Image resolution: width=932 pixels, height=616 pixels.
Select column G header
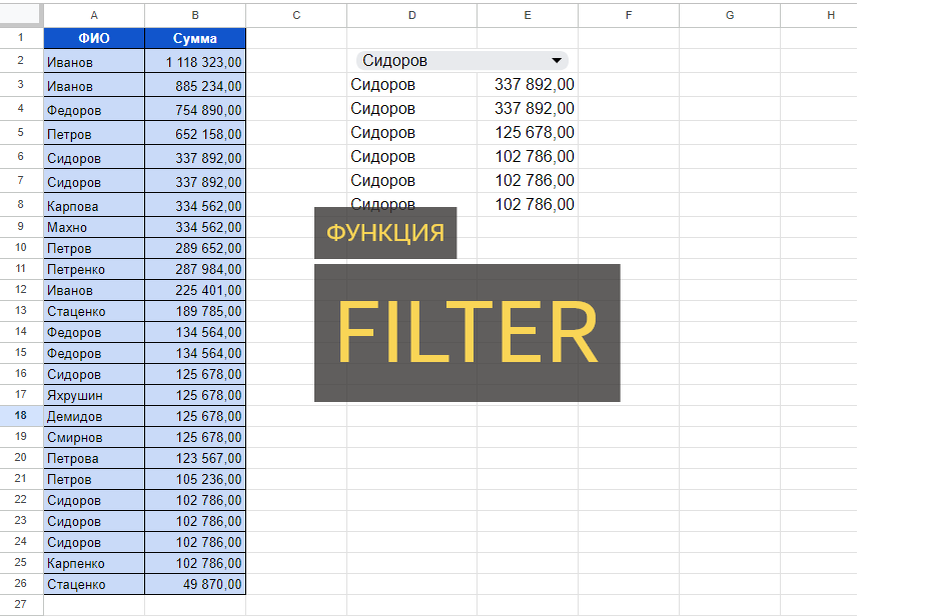pyautogui.click(x=729, y=15)
